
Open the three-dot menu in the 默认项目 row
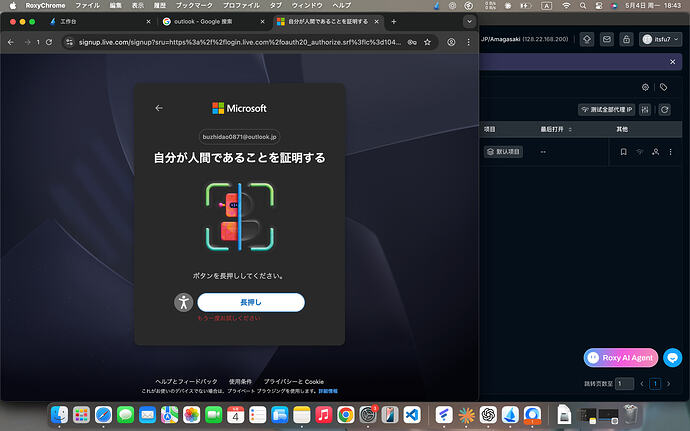coord(670,151)
